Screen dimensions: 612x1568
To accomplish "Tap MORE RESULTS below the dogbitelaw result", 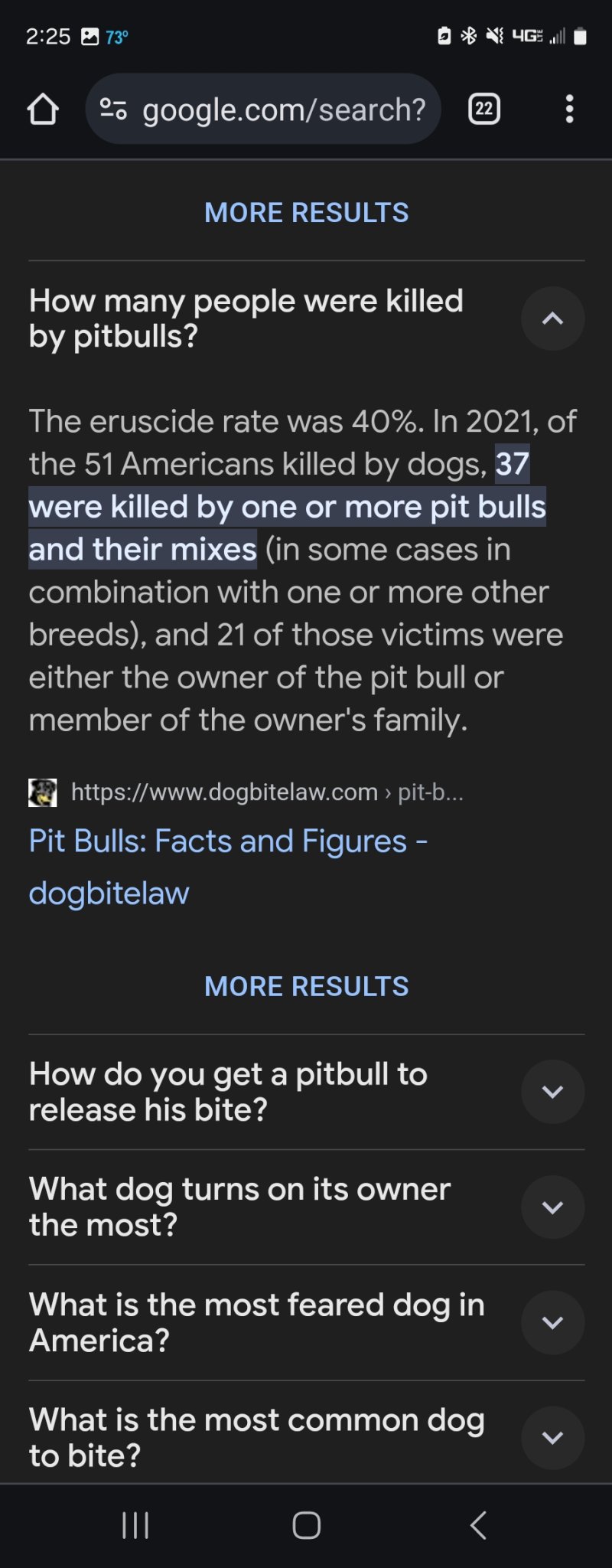I will coord(306,986).
